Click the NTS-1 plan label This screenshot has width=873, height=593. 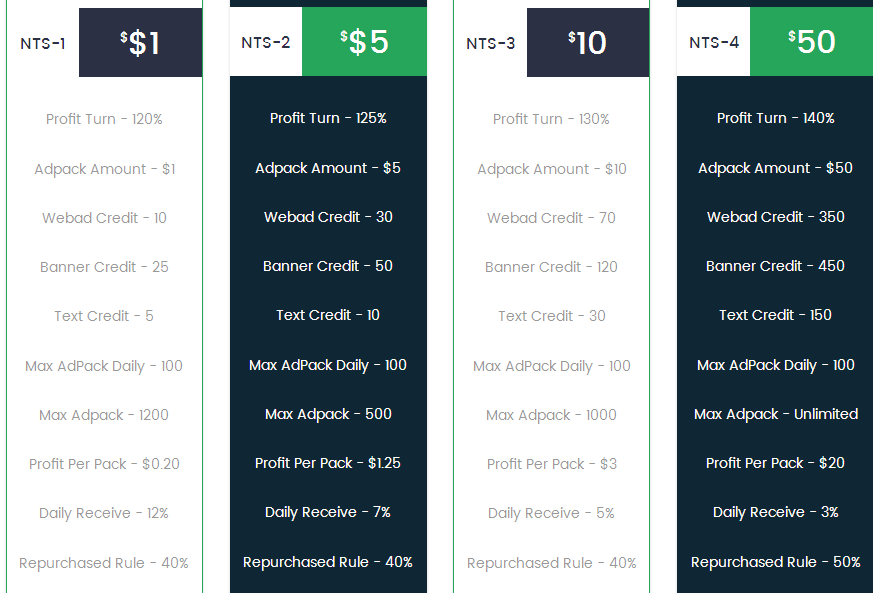[x=43, y=43]
